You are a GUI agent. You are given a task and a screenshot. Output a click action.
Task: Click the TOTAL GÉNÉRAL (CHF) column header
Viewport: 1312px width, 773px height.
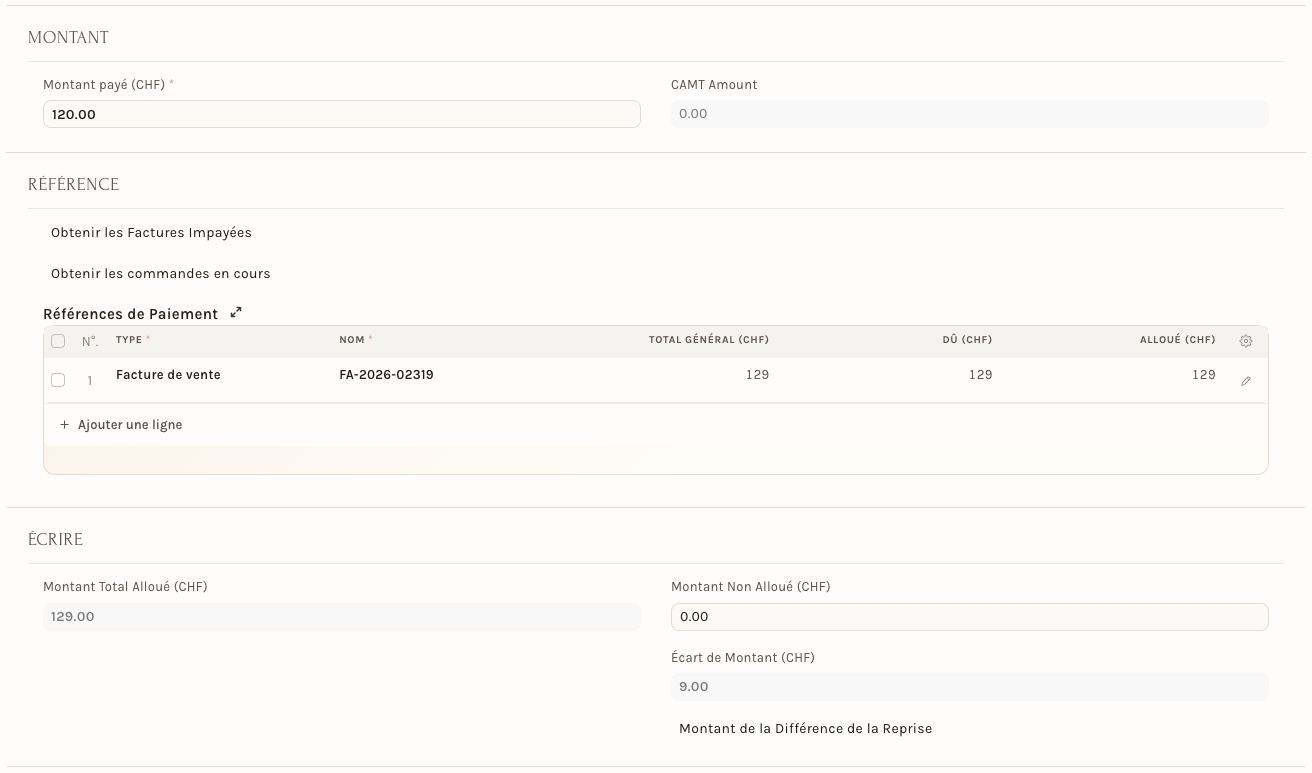[x=709, y=340]
